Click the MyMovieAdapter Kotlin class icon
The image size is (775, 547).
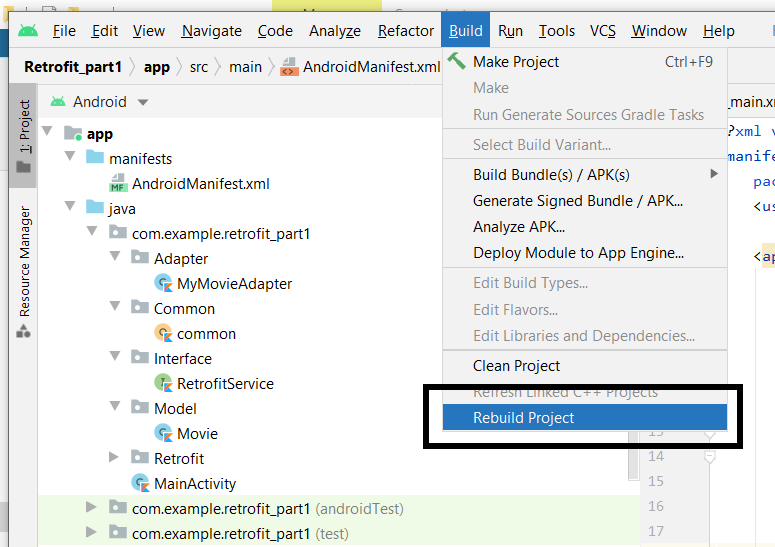coord(163,284)
